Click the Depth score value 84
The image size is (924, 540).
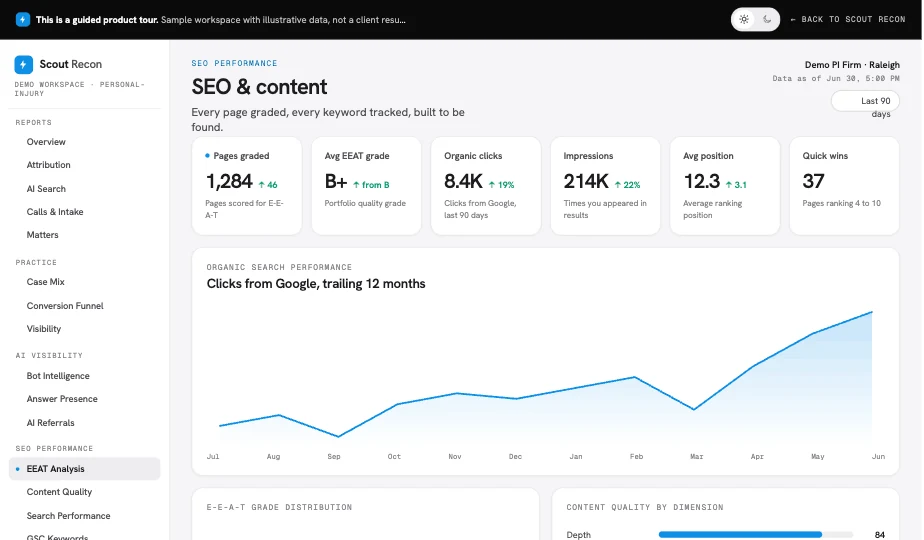[x=880, y=535]
